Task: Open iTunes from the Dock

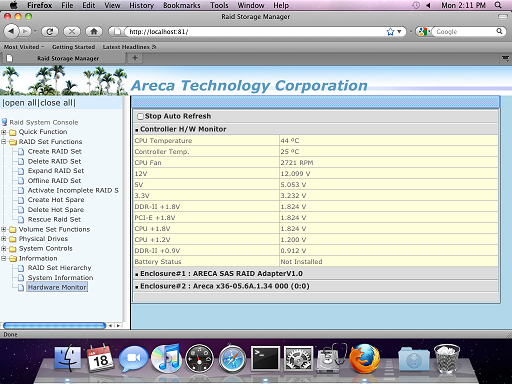Action: point(166,358)
